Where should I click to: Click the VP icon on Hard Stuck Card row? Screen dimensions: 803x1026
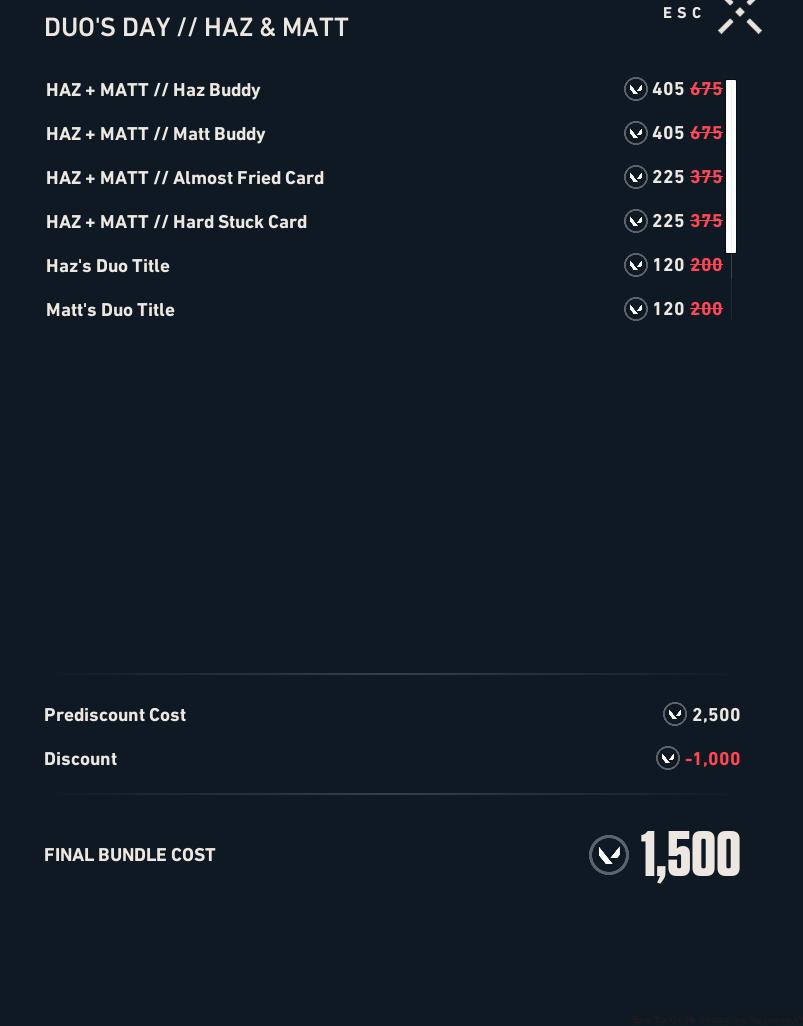(636, 221)
